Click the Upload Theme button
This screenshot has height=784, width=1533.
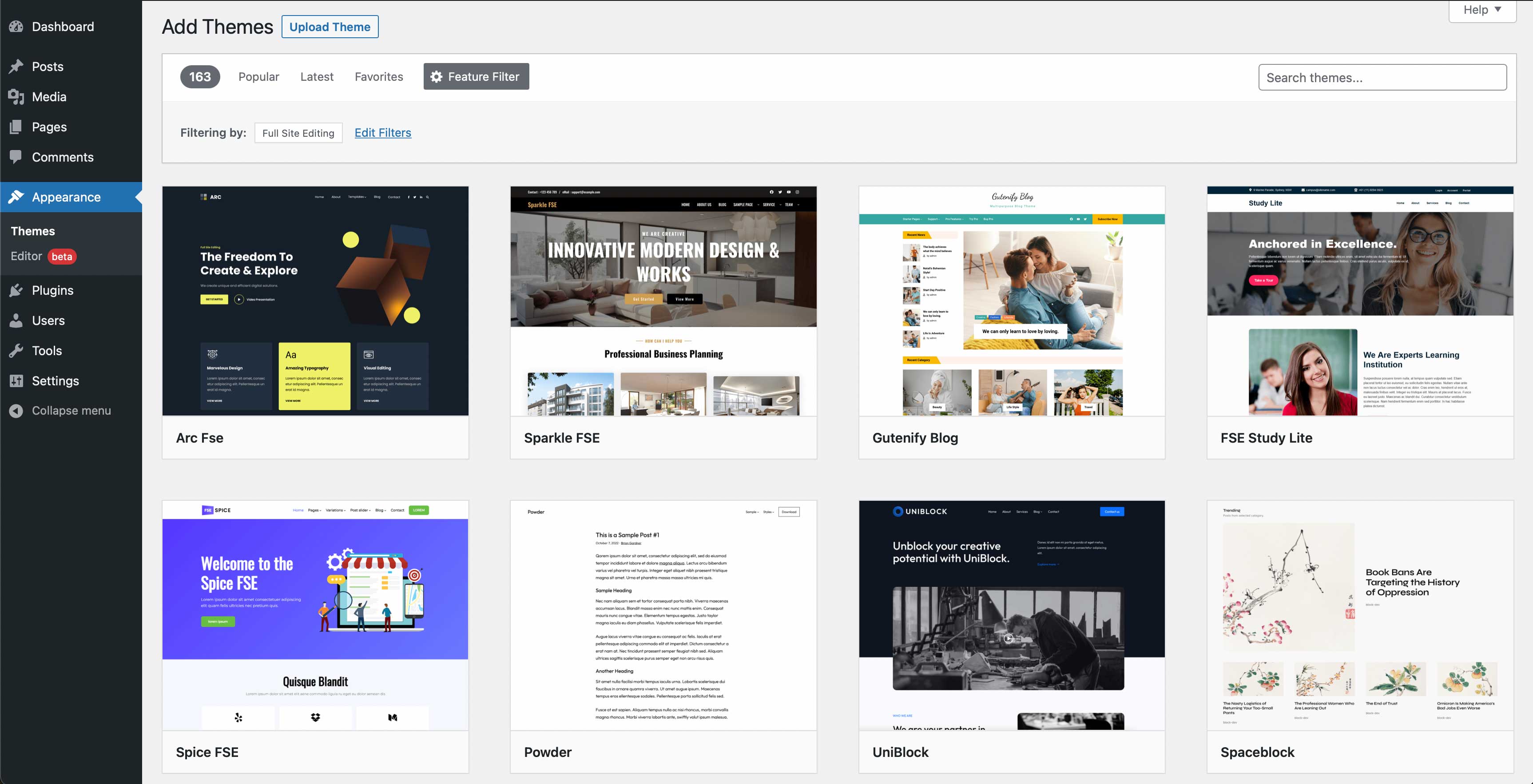[x=330, y=26]
